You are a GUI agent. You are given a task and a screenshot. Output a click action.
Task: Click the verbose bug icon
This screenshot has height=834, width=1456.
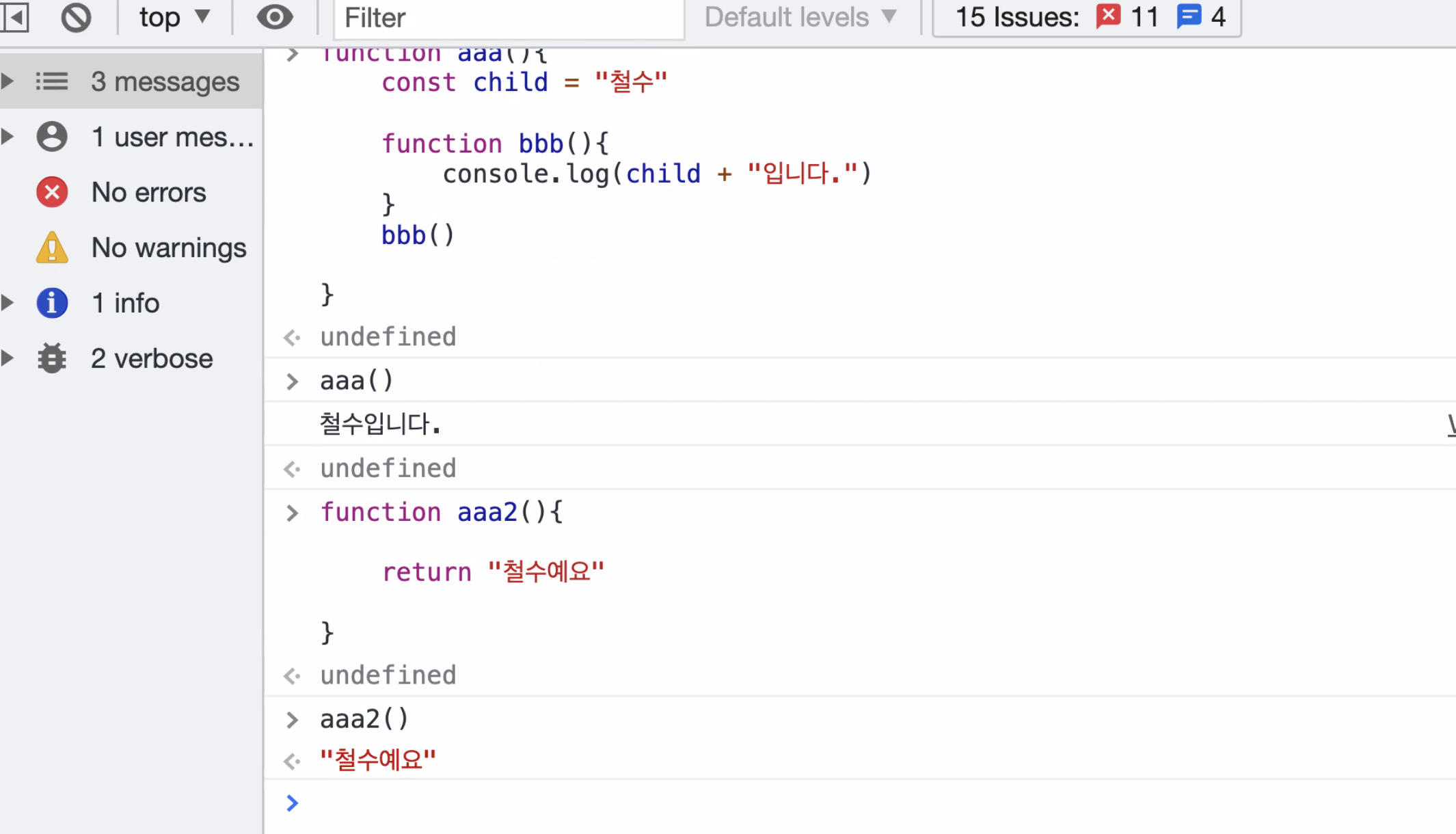click(x=52, y=358)
